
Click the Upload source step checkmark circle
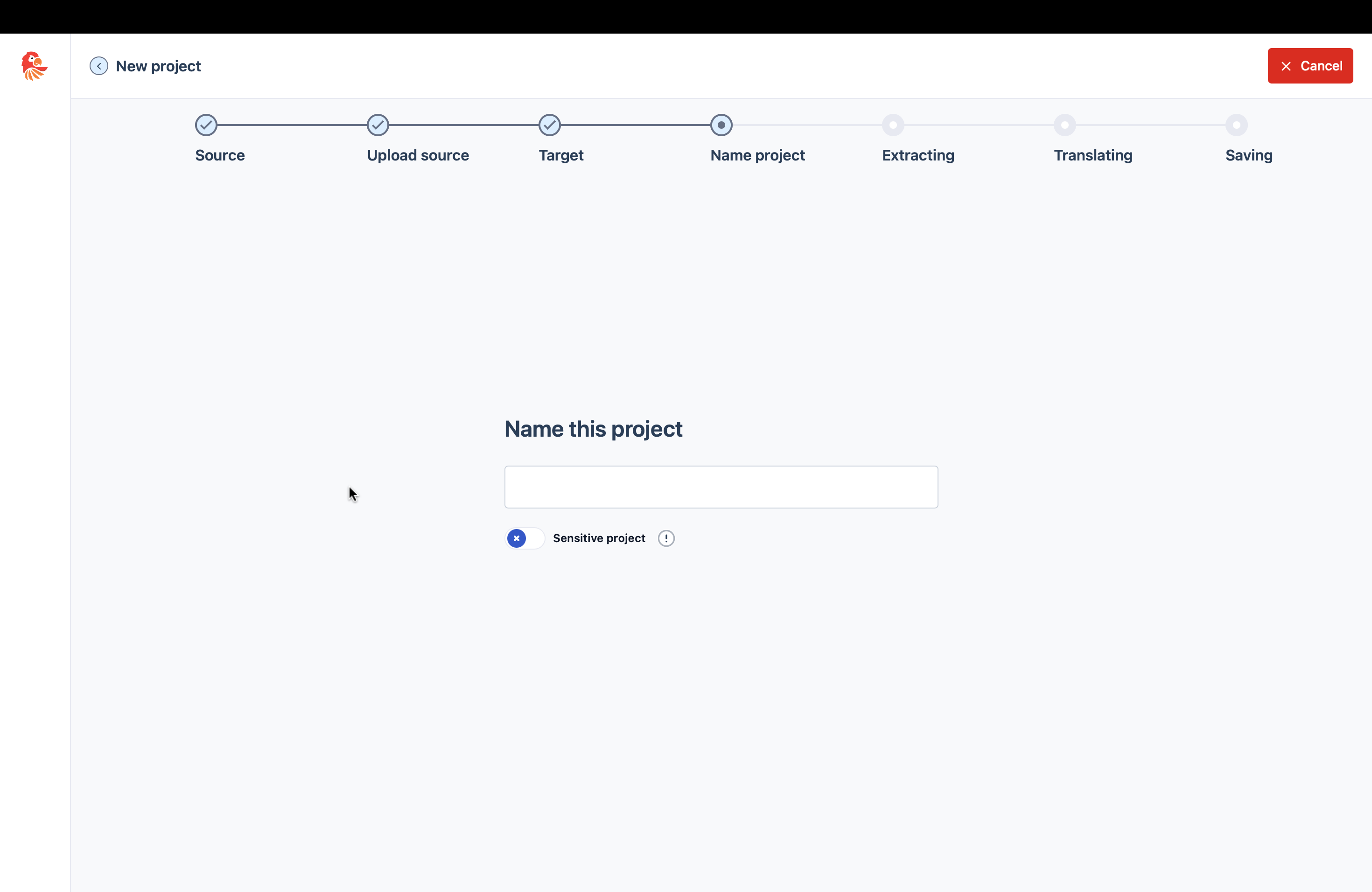(x=378, y=125)
